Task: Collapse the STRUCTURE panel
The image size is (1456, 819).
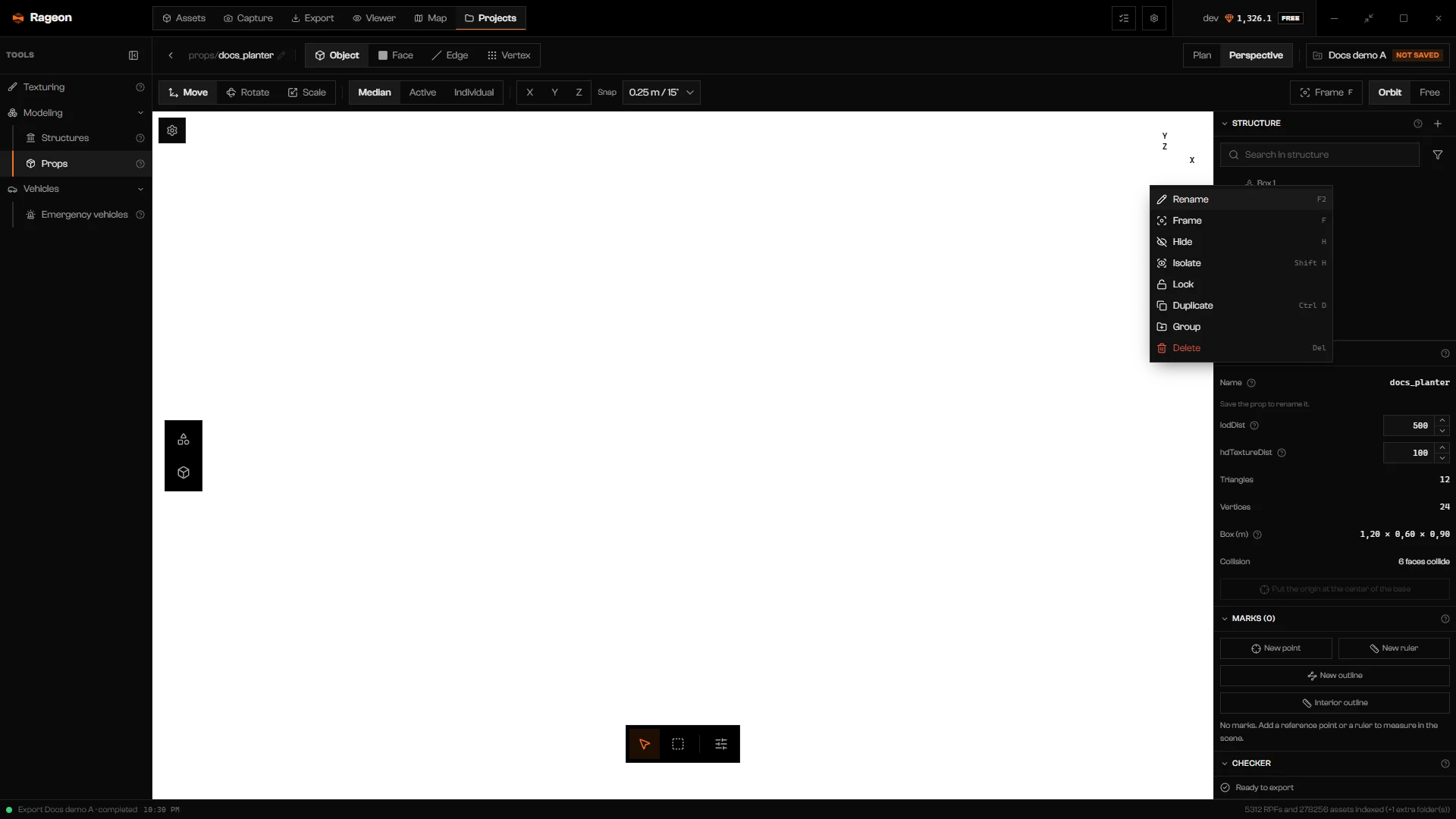Action: point(1224,124)
